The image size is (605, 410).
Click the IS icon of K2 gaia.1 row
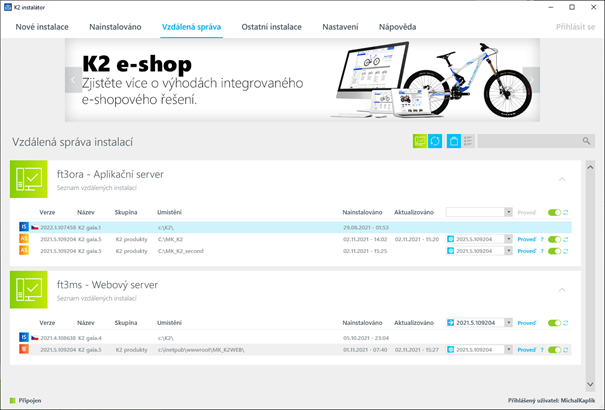click(24, 227)
